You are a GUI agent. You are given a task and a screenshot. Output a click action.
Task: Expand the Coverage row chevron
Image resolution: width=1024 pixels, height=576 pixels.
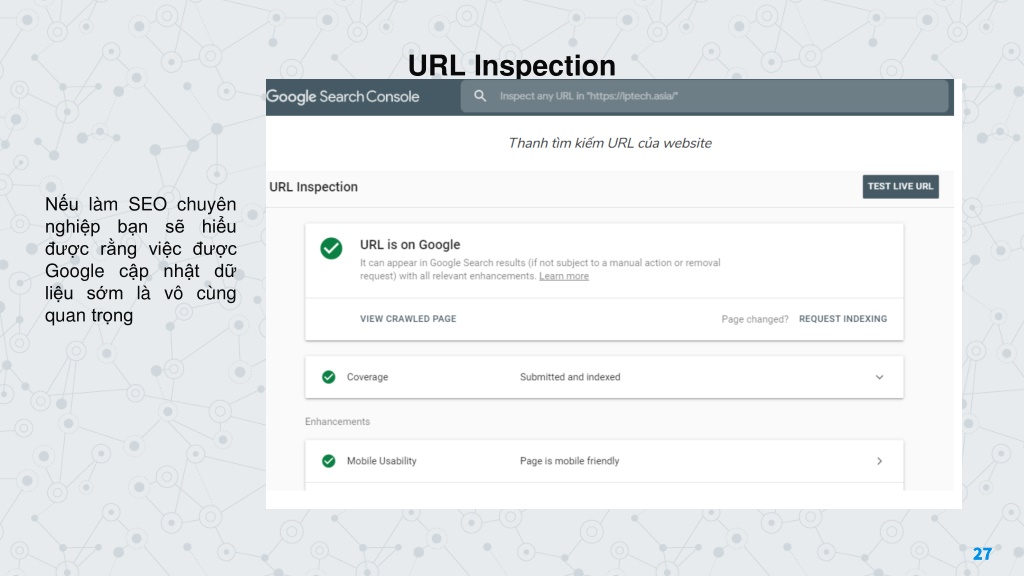pos(880,377)
